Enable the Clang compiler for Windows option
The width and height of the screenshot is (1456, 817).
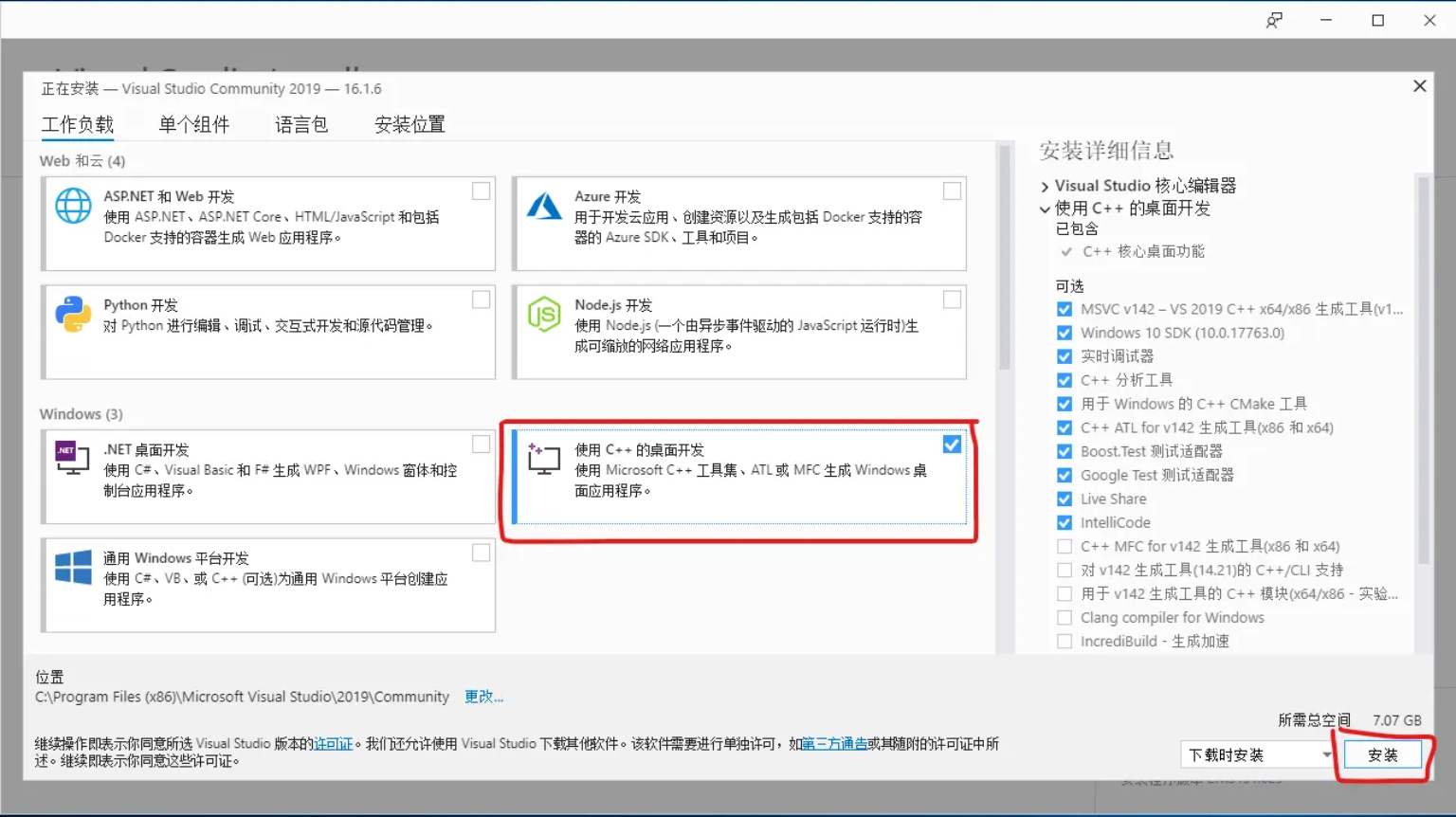(1065, 617)
